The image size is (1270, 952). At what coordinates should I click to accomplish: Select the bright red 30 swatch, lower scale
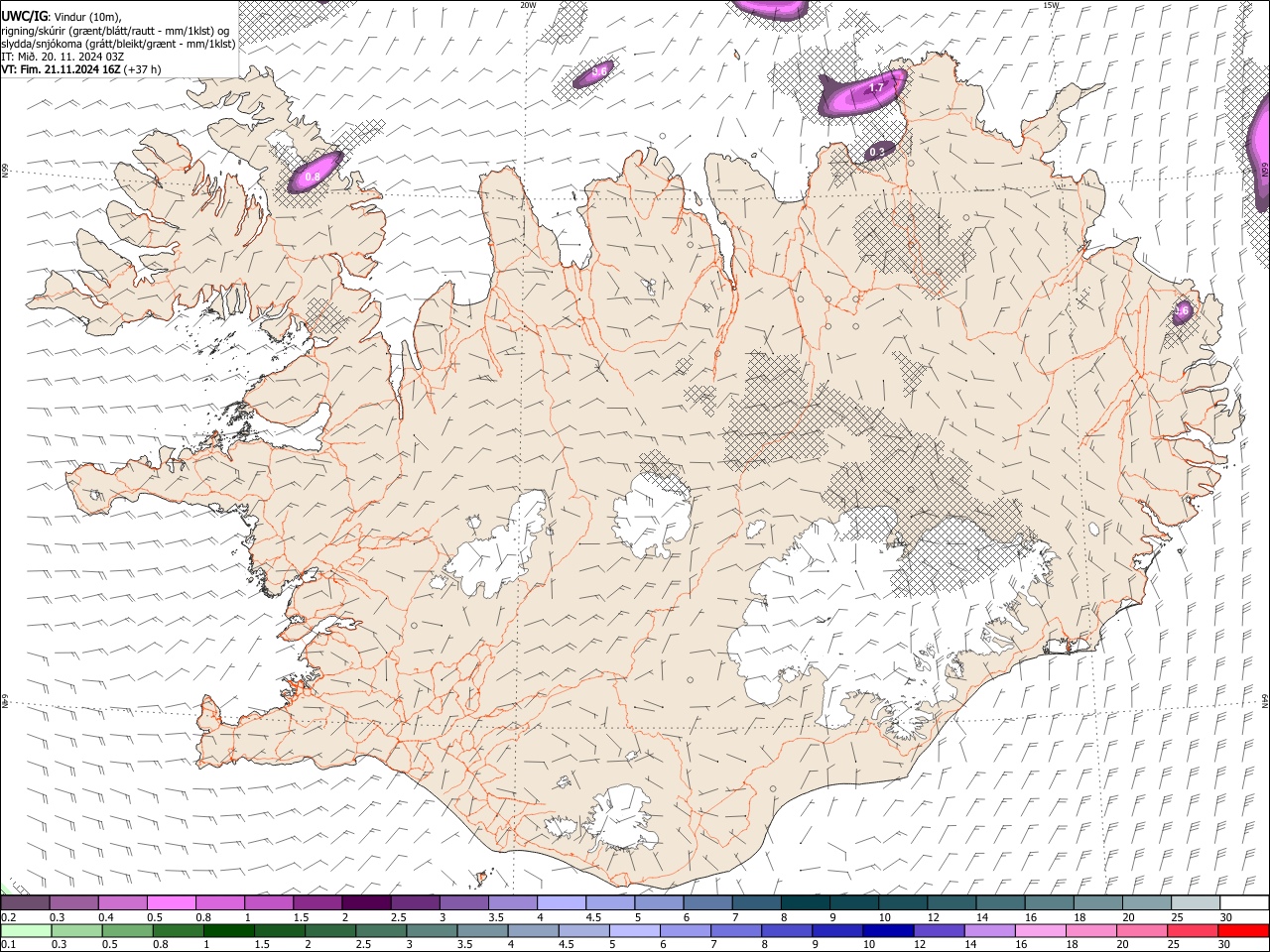coord(1243,930)
